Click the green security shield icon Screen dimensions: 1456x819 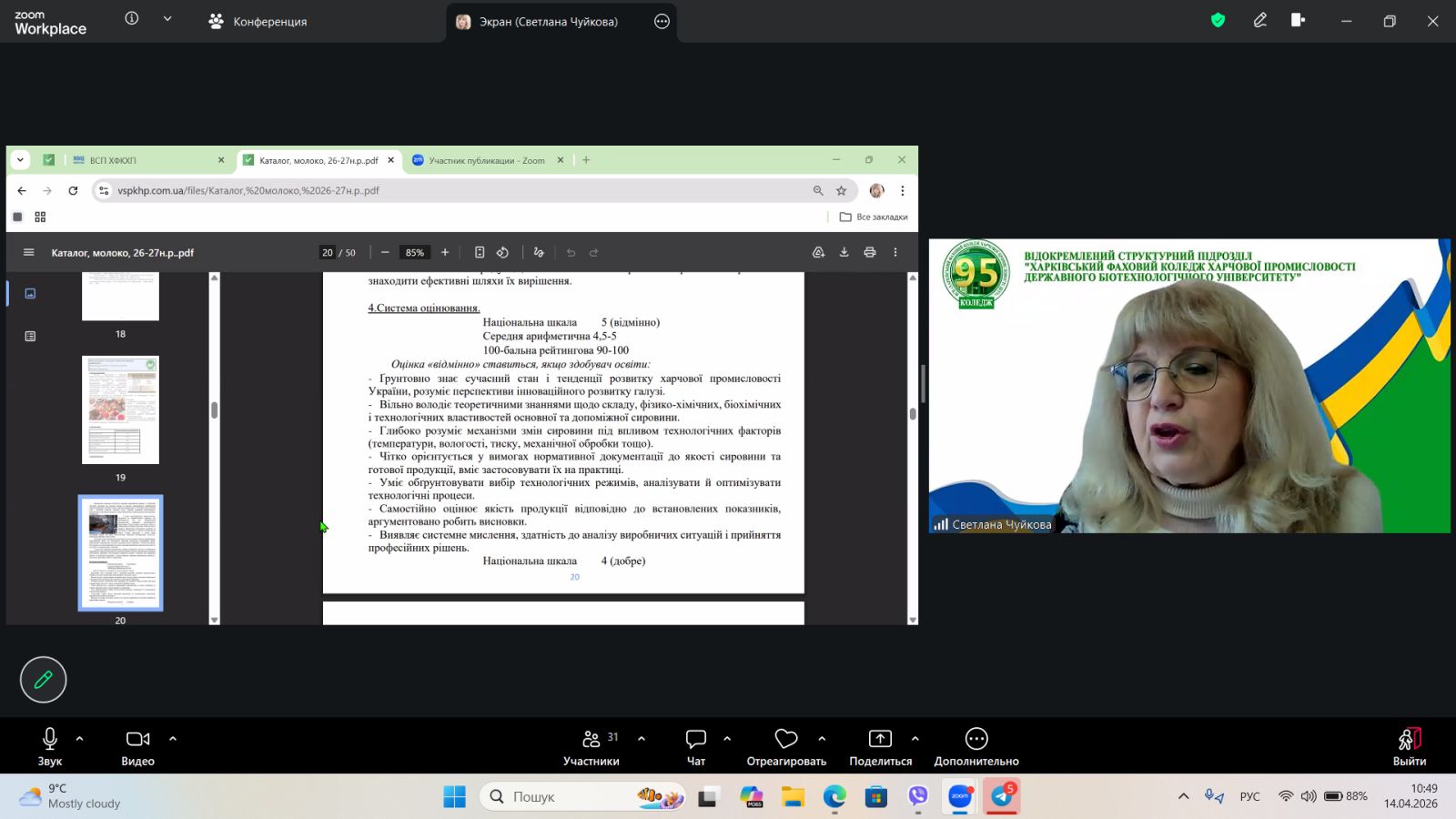pos(1218,20)
